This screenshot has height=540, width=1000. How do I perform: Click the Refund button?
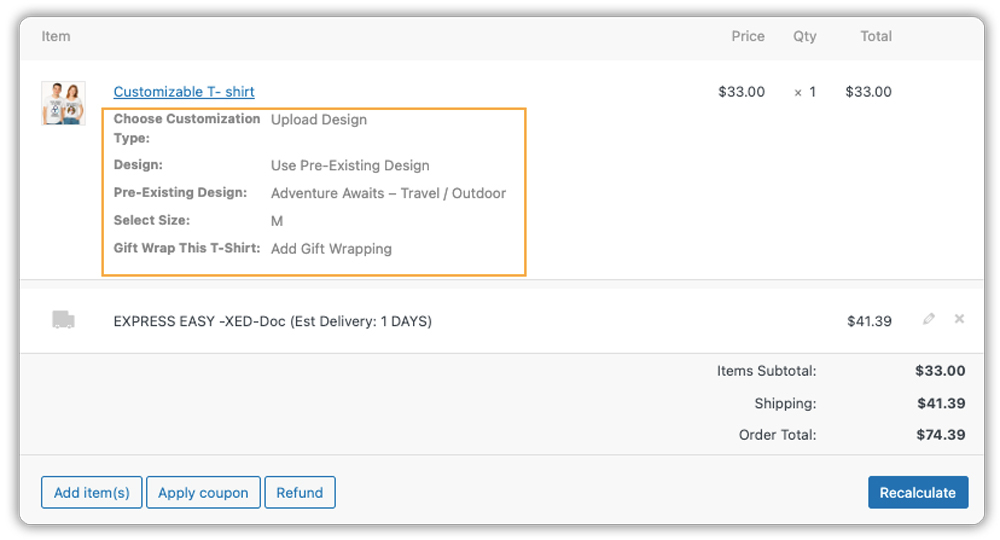[x=300, y=492]
